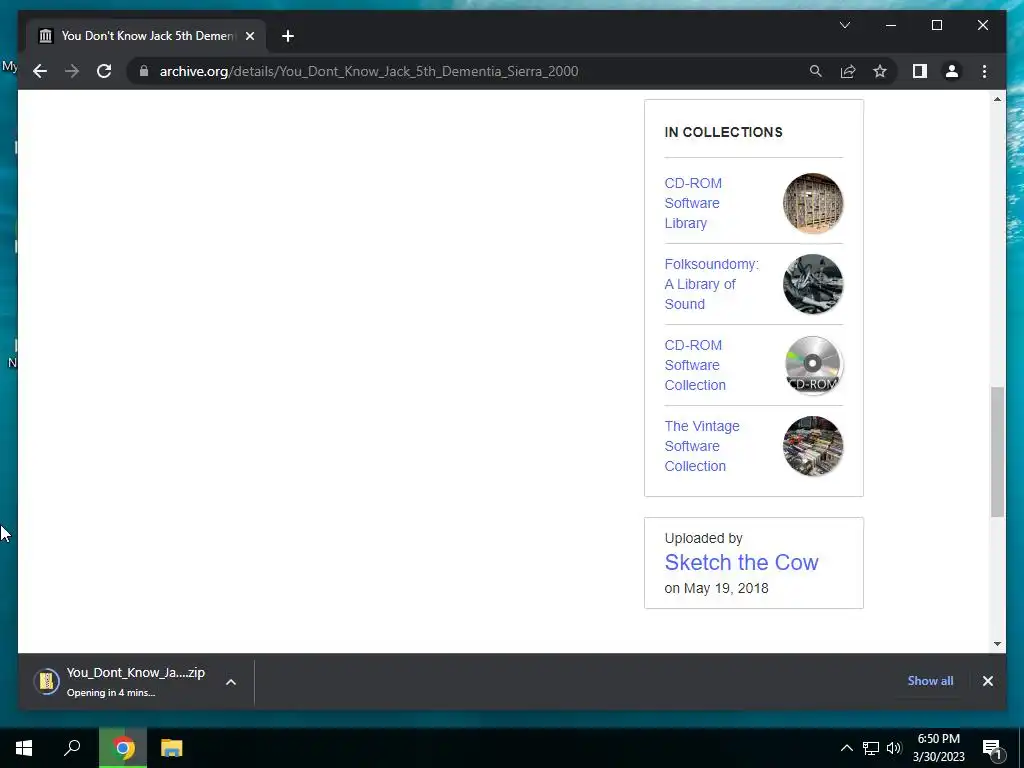This screenshot has width=1024, height=768.
Task: Open the clock and calendar flyout
Action: pos(938,748)
